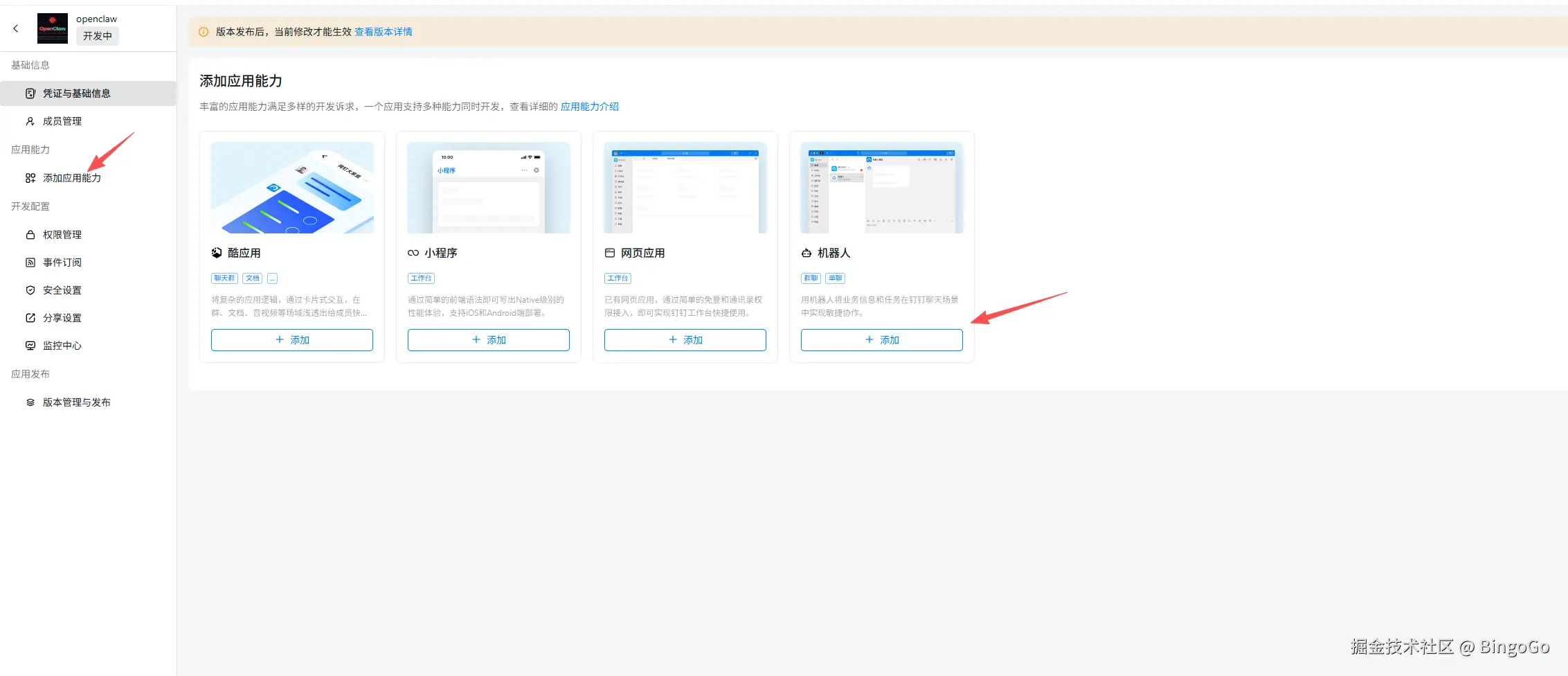
Task: Select 凭证与基础信息 in the sidebar menu
Action: coord(76,93)
